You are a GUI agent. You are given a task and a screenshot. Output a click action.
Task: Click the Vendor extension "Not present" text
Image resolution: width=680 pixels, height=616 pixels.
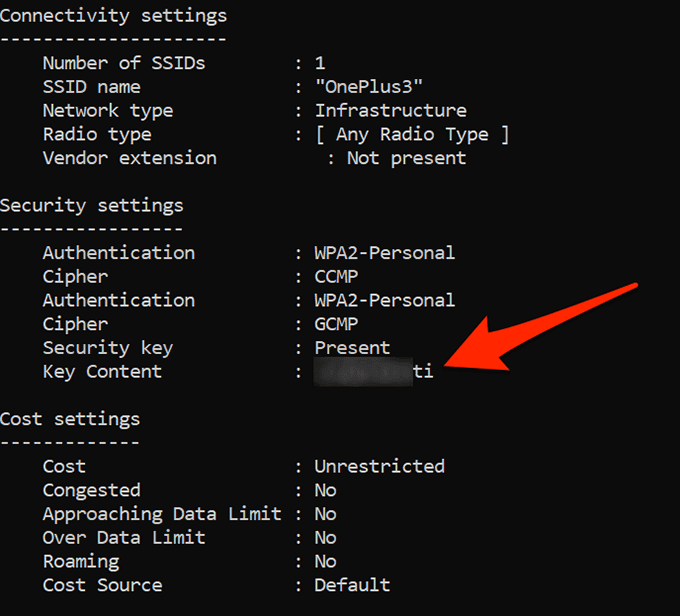(406, 158)
